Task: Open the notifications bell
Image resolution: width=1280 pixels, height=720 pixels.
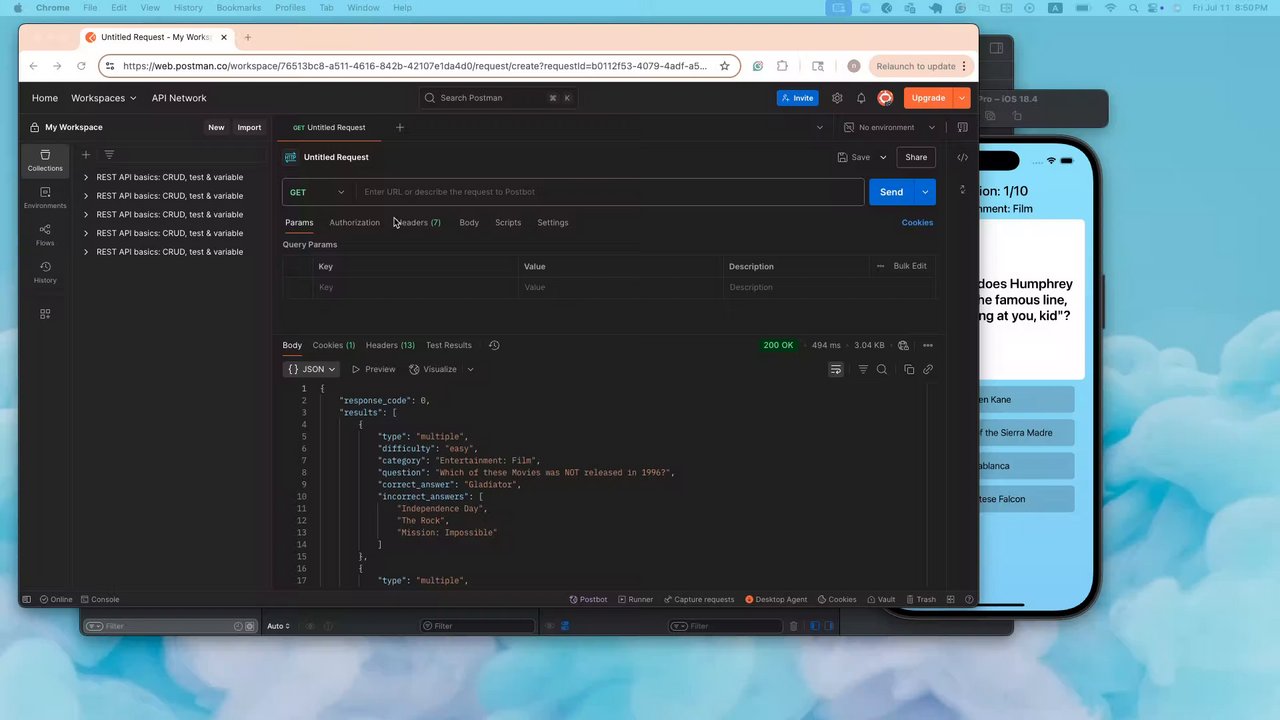Action: click(861, 98)
